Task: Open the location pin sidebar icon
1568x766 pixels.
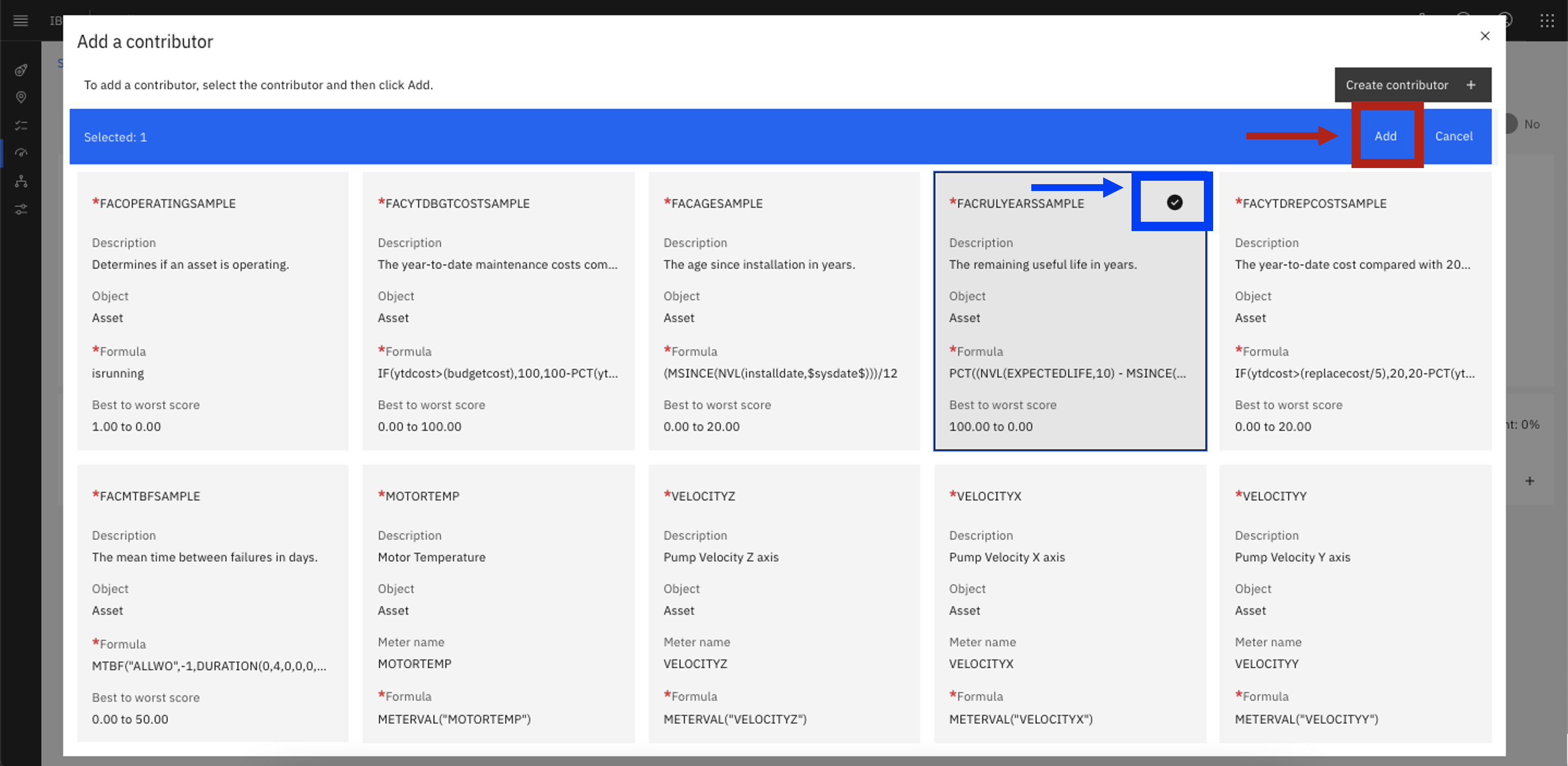Action: (x=21, y=97)
